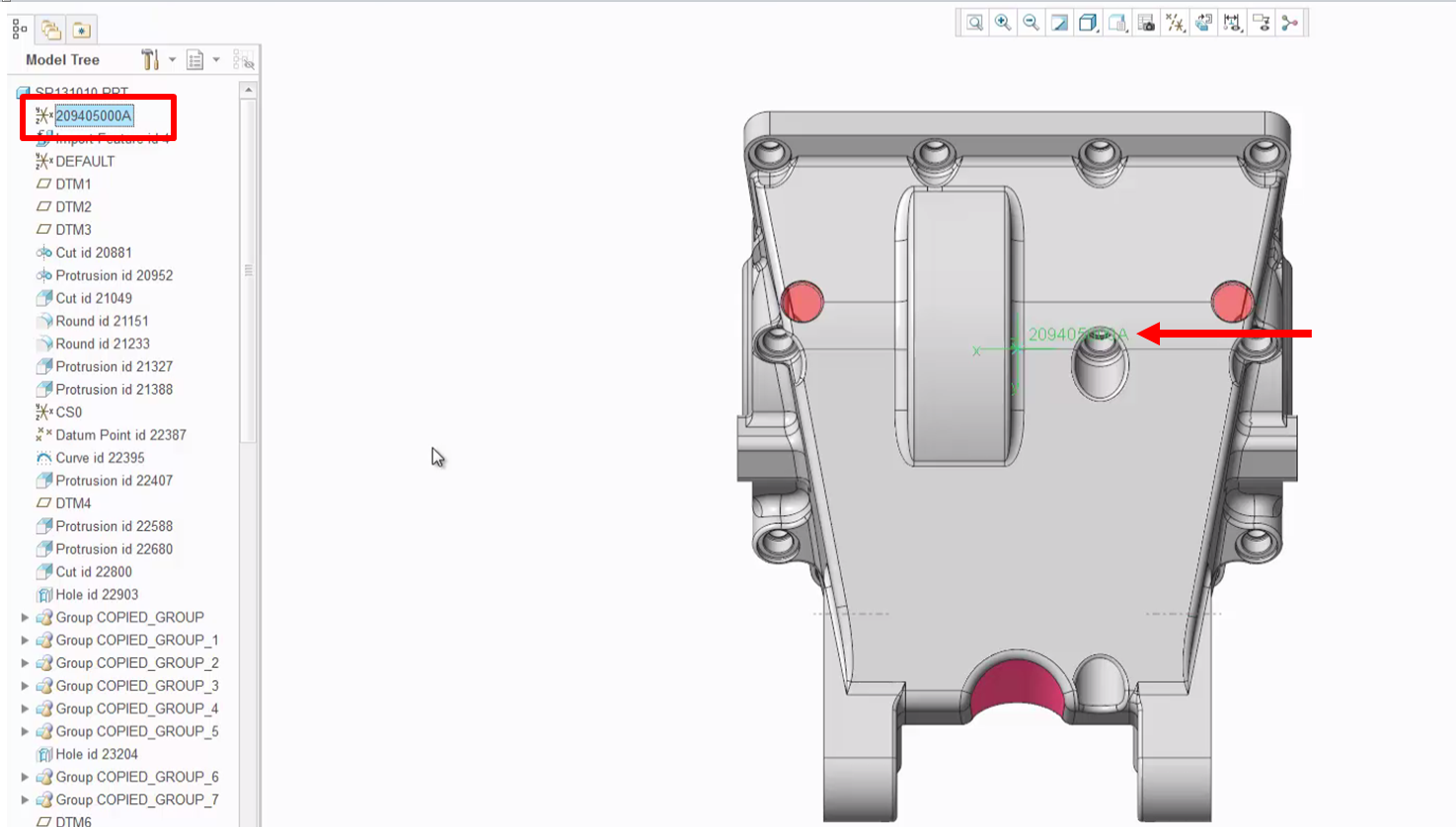Open the View Manager camera icon
The width and height of the screenshot is (1456, 827).
pyautogui.click(x=1146, y=23)
